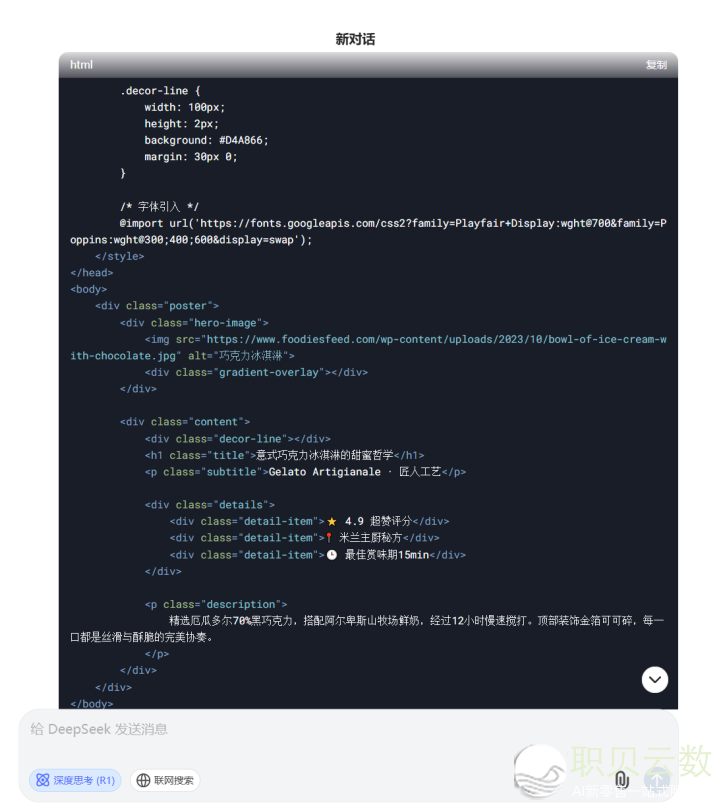Click the round wave watermark logo
The height and width of the screenshot is (806, 719).
tap(539, 770)
